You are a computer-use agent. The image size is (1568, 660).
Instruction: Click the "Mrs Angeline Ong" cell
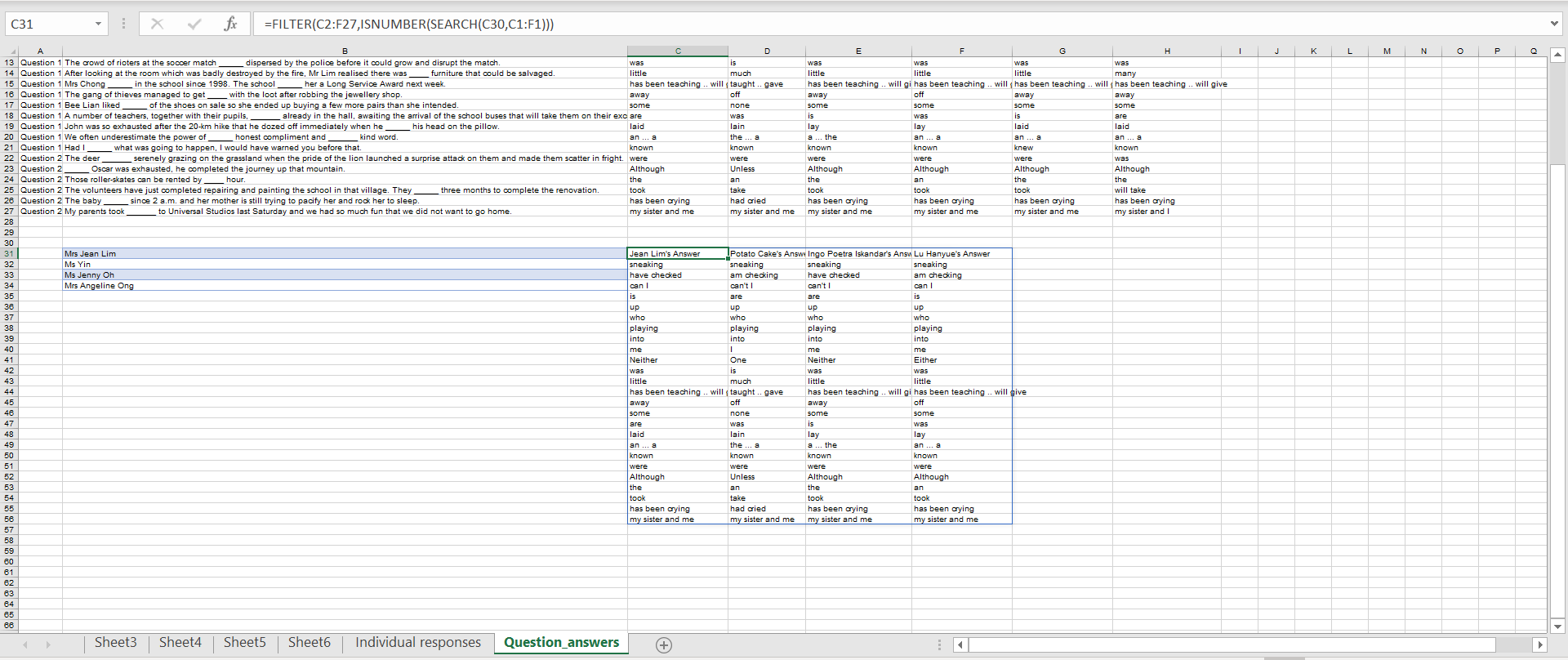345,286
